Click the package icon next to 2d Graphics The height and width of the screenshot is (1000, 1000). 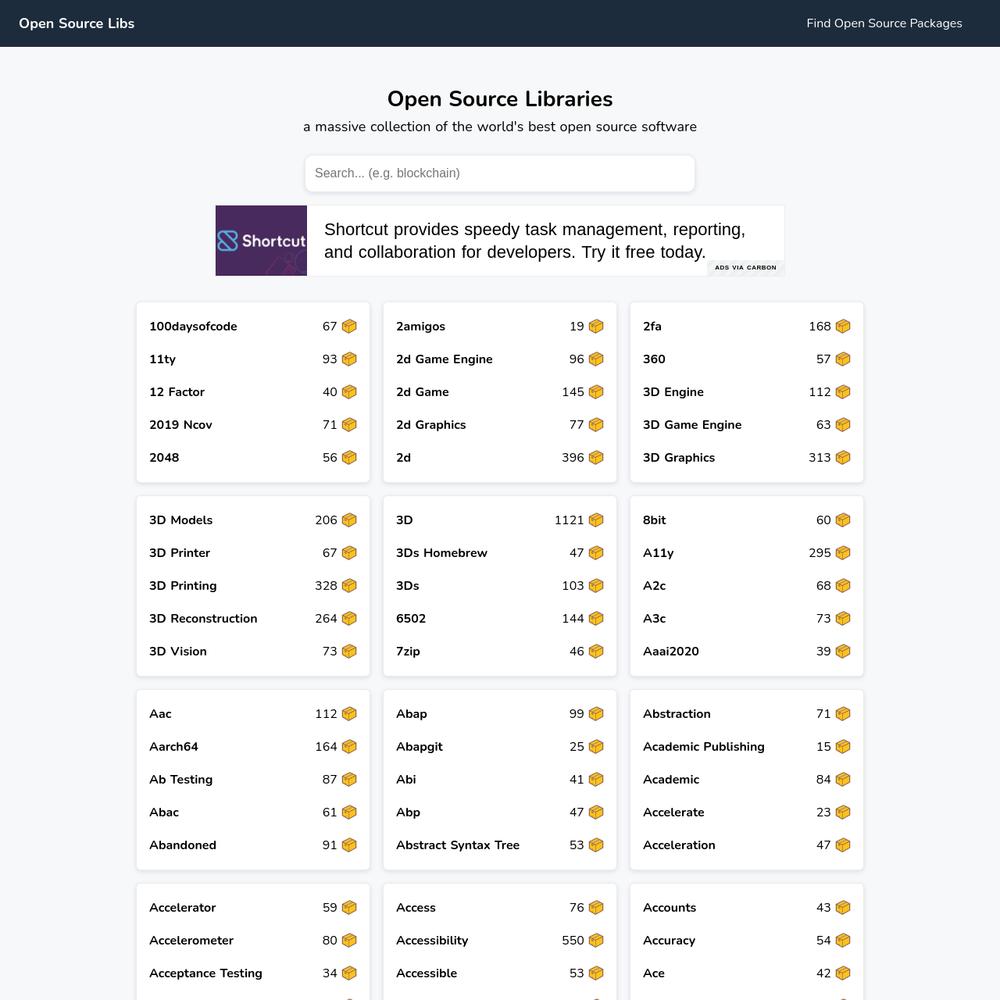tap(596, 425)
